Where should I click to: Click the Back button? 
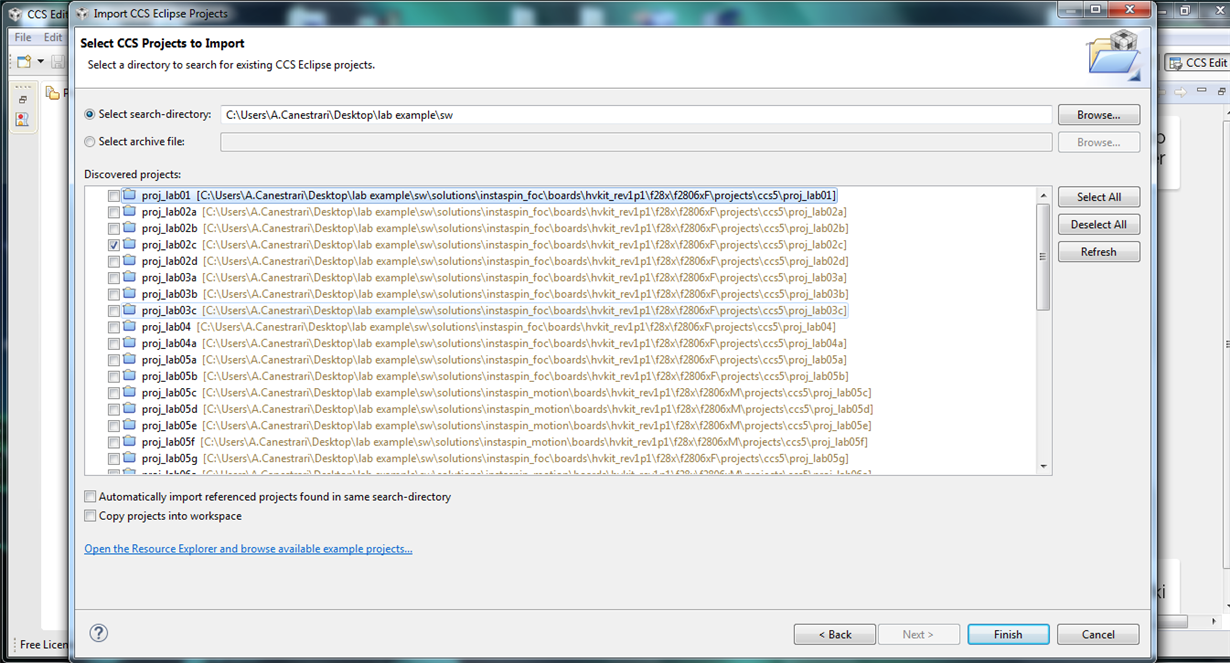[x=835, y=634]
